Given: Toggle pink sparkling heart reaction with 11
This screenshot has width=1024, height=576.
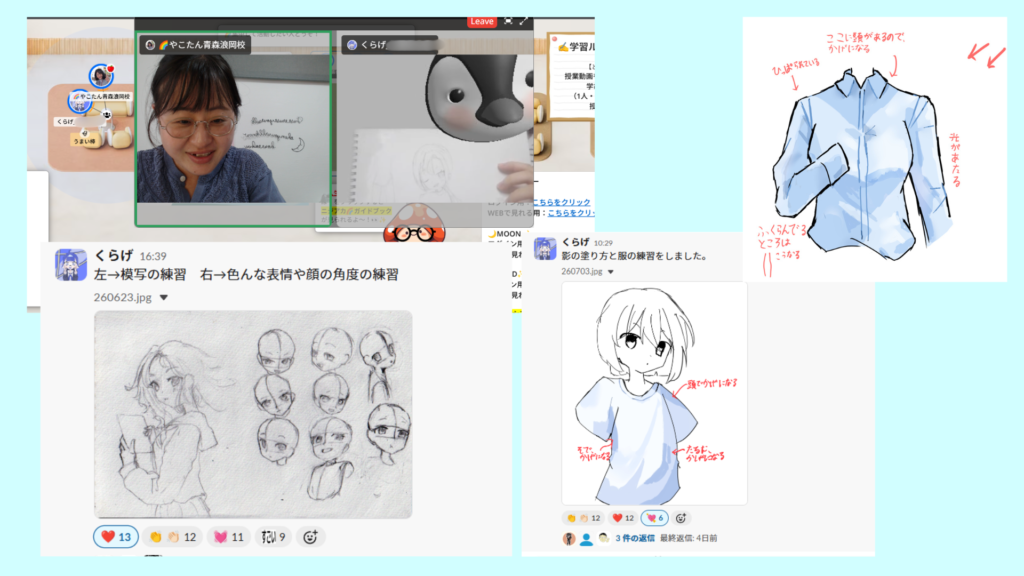Looking at the screenshot, I should (229, 537).
